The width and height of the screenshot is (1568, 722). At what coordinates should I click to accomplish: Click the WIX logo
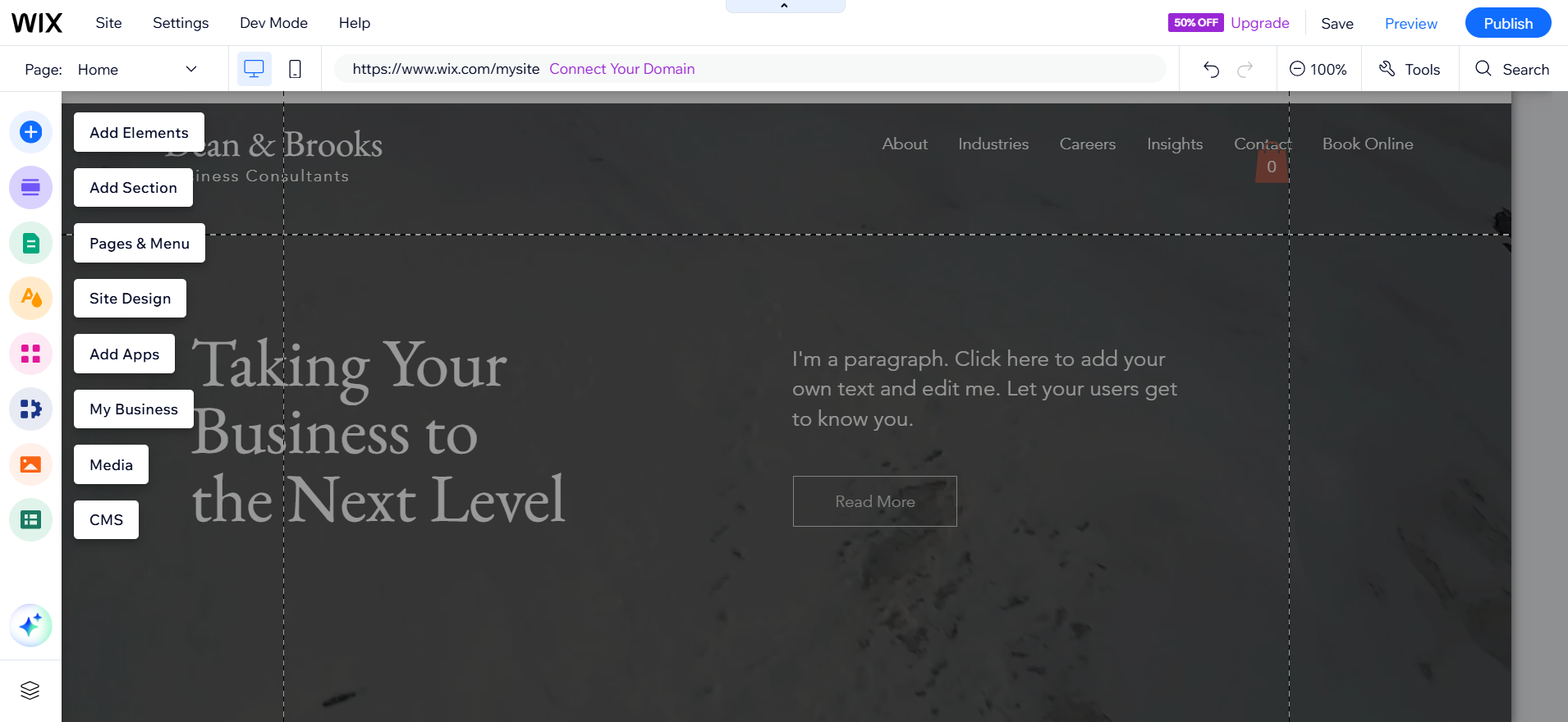click(x=37, y=23)
